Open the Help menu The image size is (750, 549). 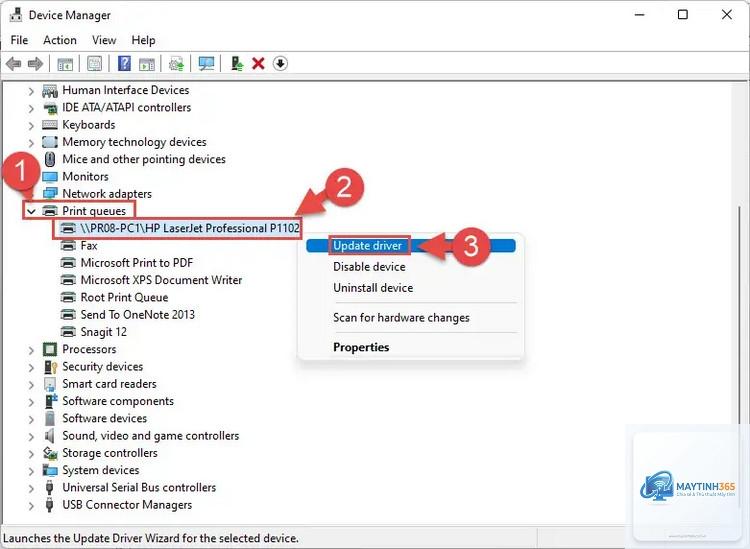(x=143, y=40)
